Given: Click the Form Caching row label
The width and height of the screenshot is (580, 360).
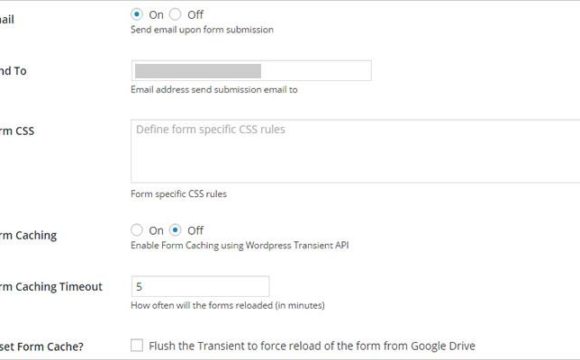Looking at the screenshot, I should (28, 235).
